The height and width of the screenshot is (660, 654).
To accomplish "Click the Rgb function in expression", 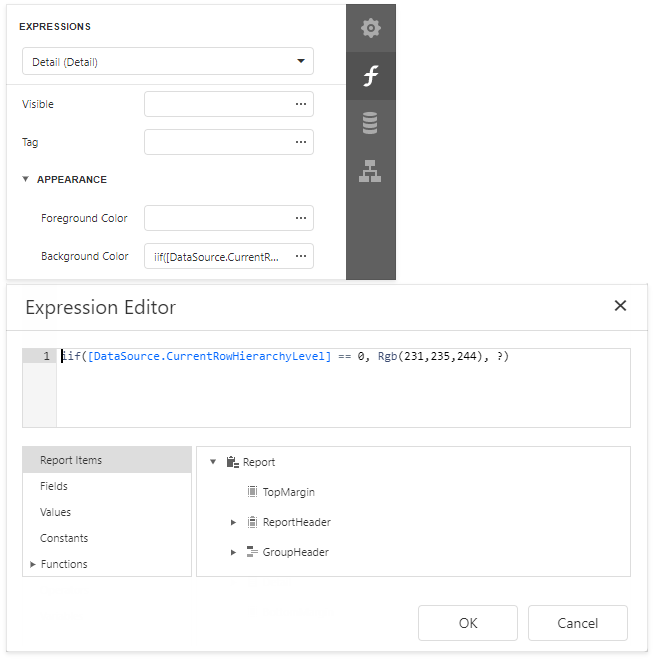I will pyautogui.click(x=387, y=356).
